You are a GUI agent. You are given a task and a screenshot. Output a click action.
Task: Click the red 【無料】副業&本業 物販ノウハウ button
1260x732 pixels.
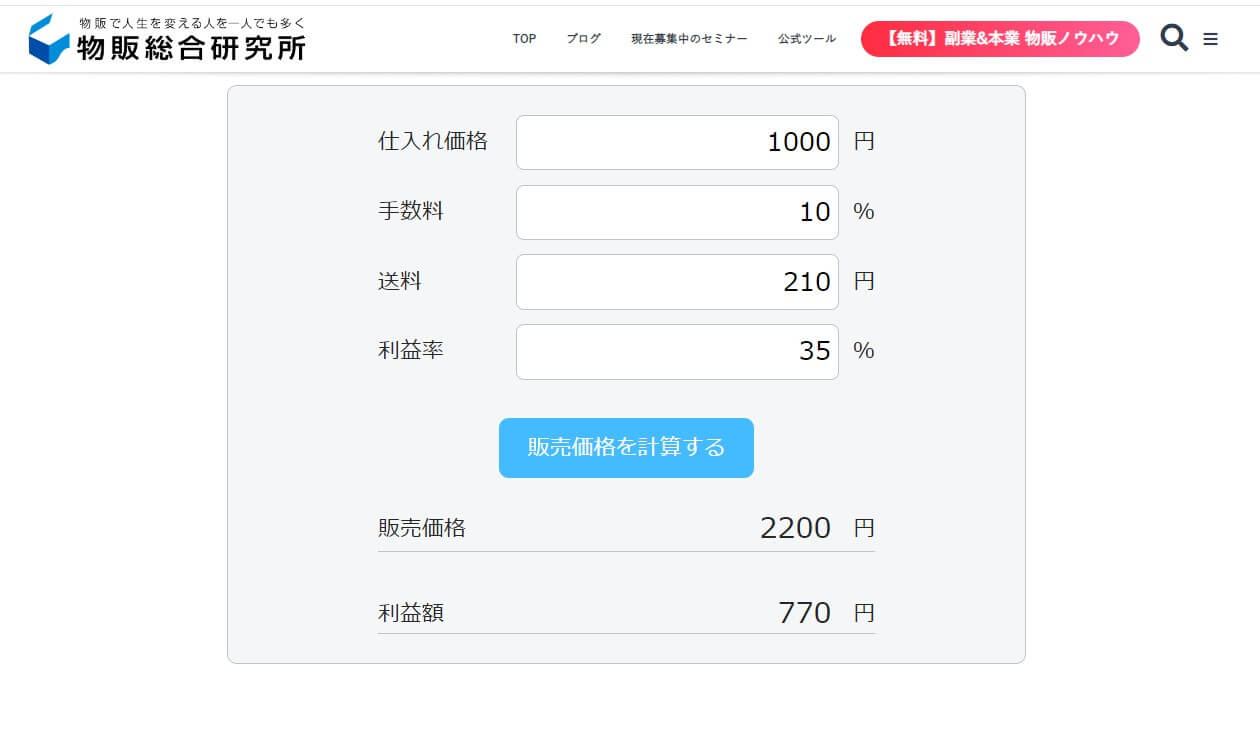point(1000,39)
